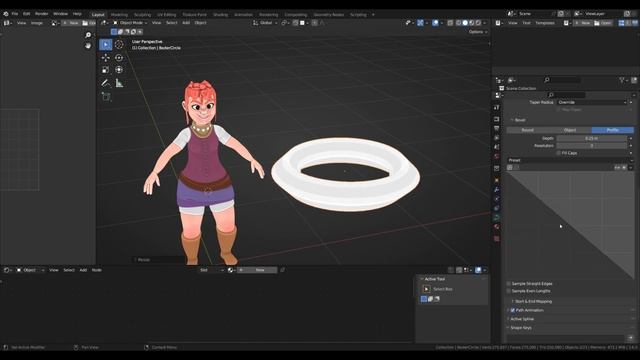Open the Tool properties tab
640x360 pixels.
point(497,108)
